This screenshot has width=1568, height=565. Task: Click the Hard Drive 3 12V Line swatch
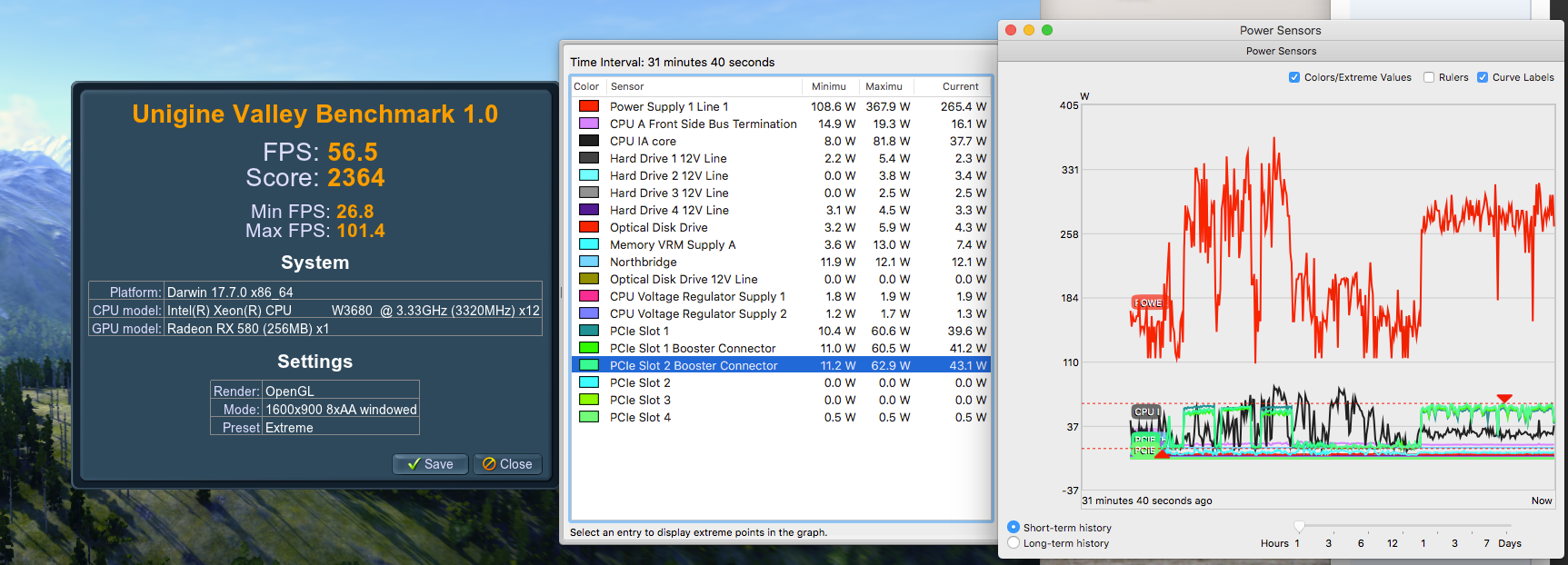tap(589, 193)
